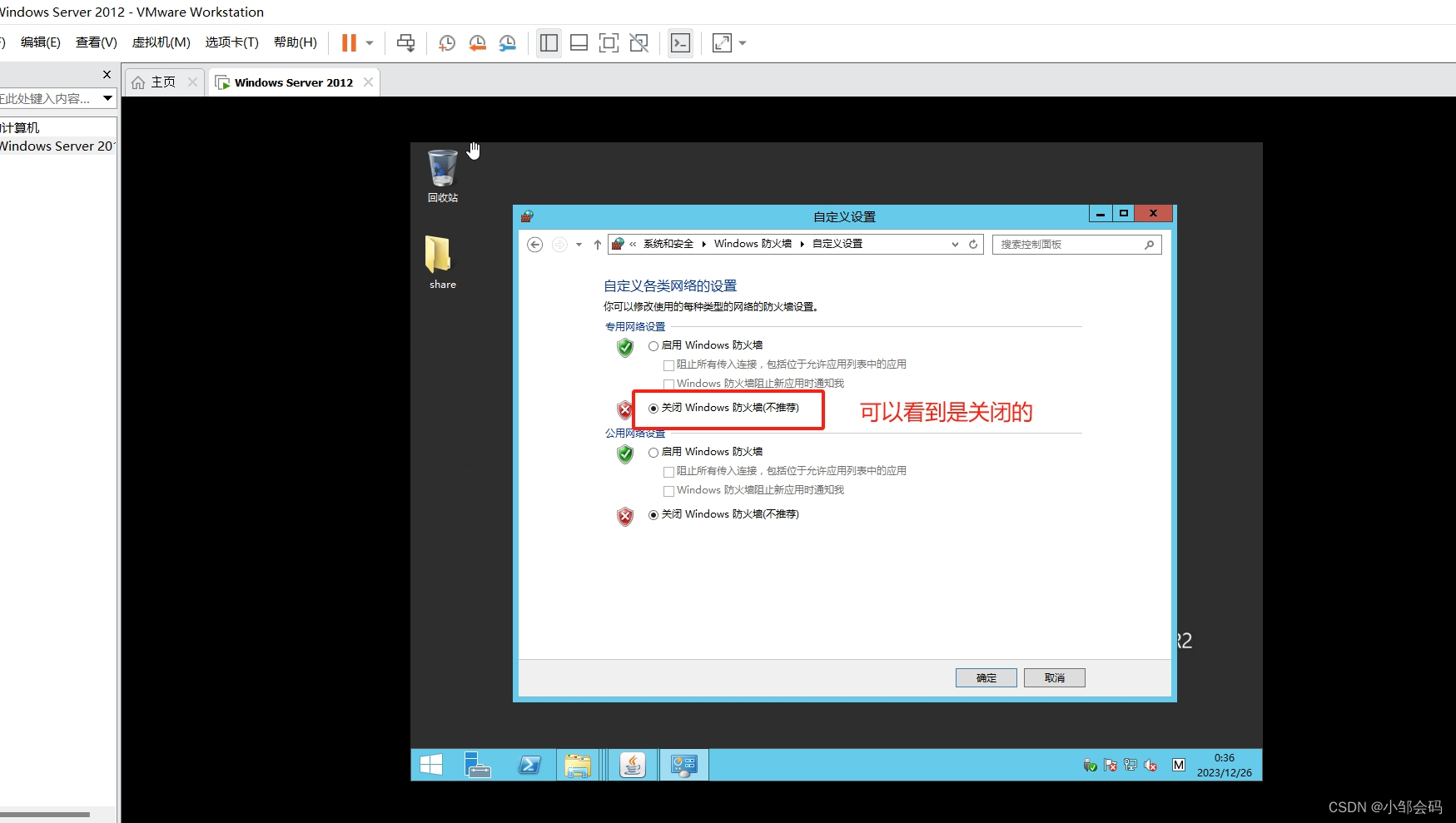Open stretch display dropdown arrow
Screen dimensions: 1456x823
[x=743, y=43]
